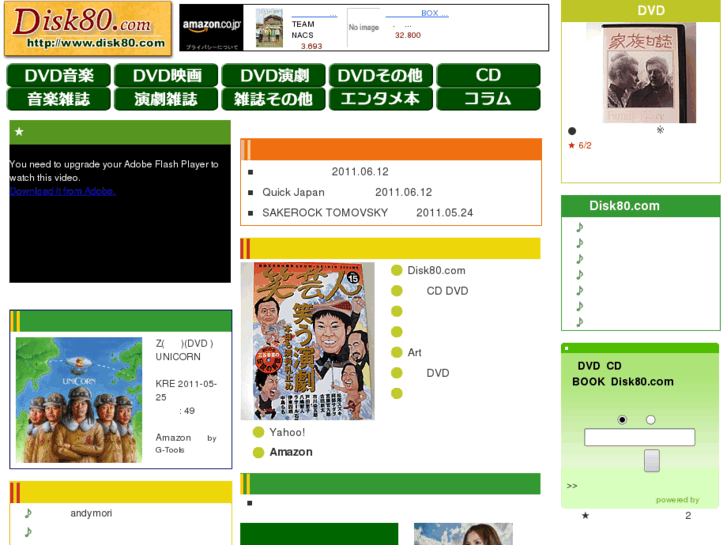Open the CD category

(x=488, y=75)
